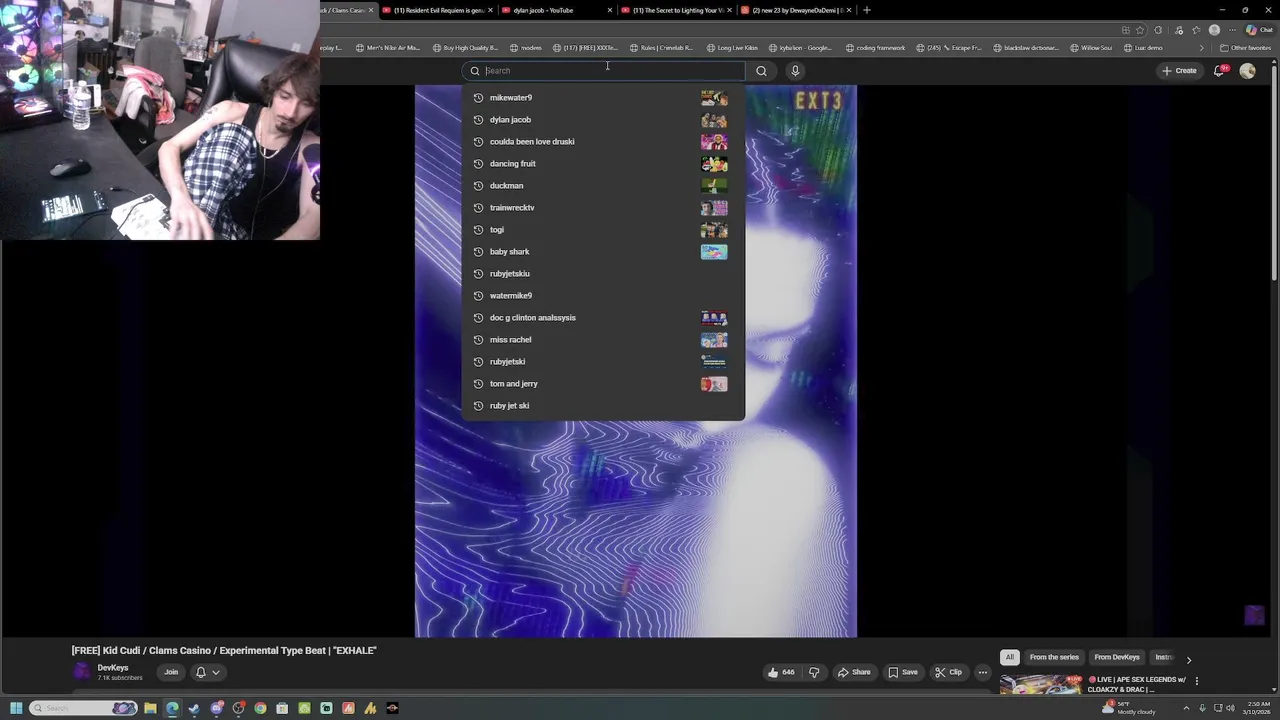Select search suggestion watermike9
This screenshot has width=1280, height=720.
coord(603,296)
